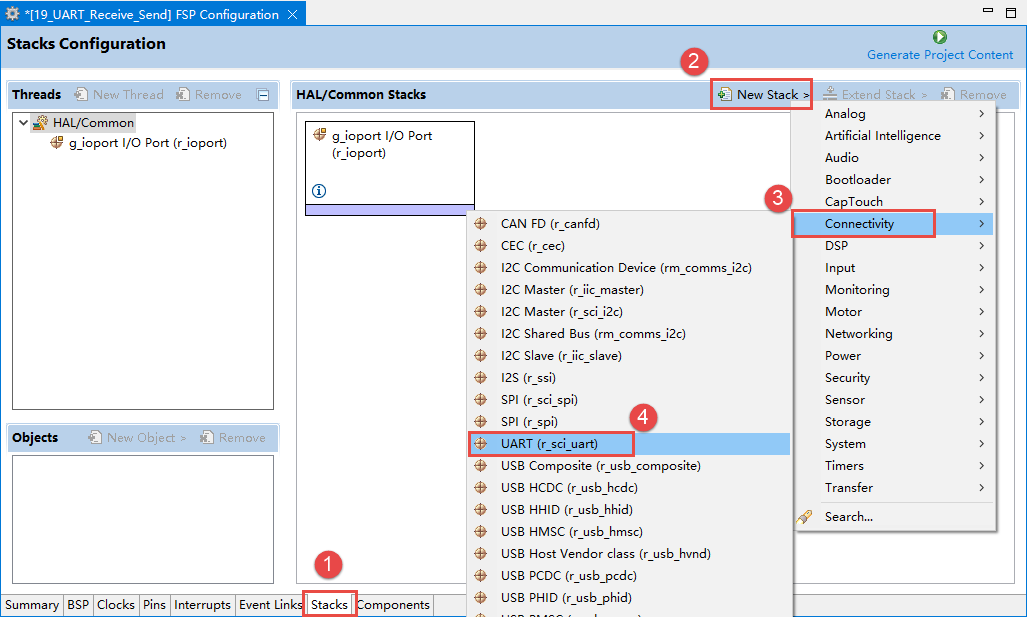
Task: Open the Clocks tab
Action: pos(116,605)
